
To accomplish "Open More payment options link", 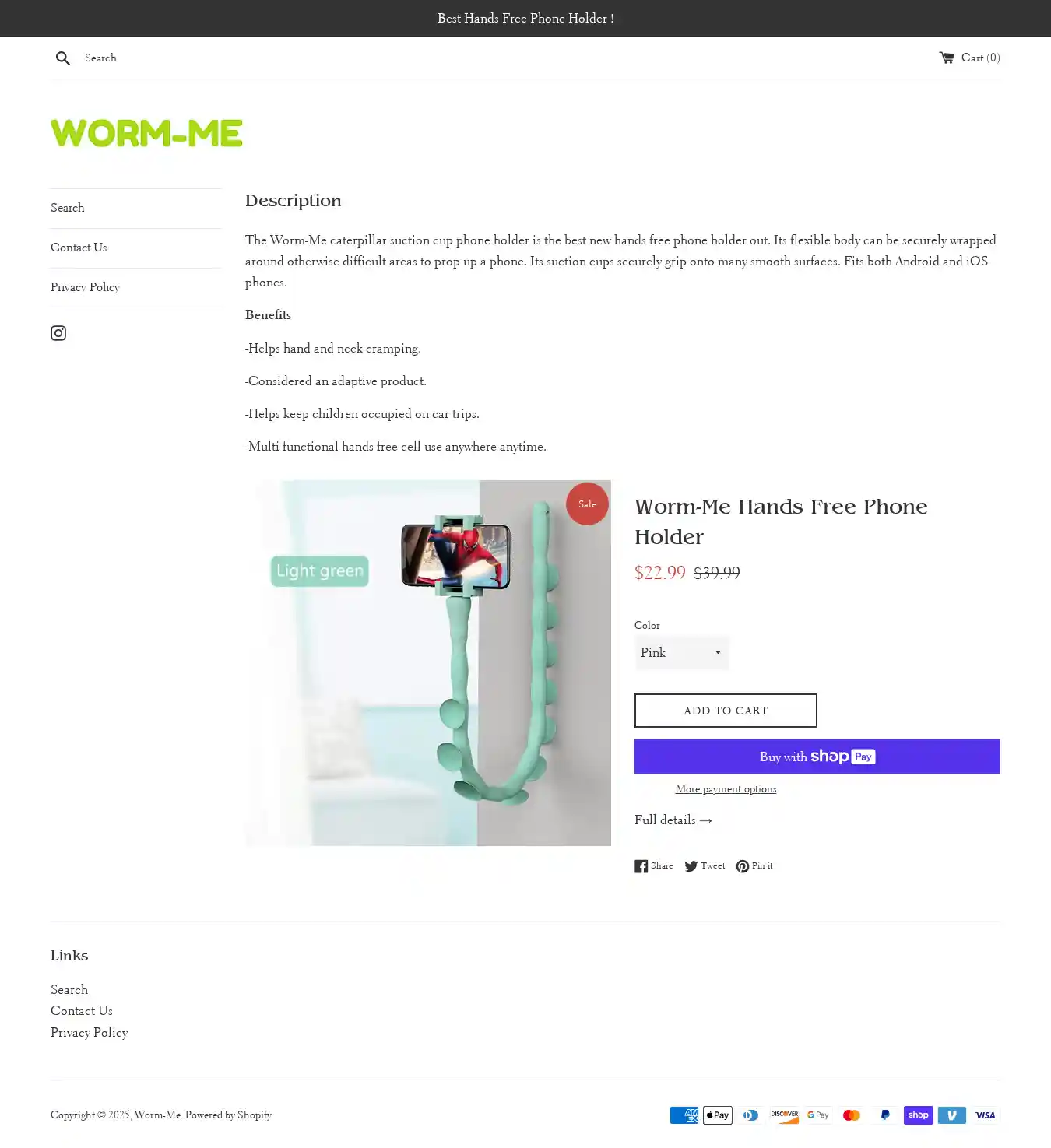I will [x=726, y=789].
